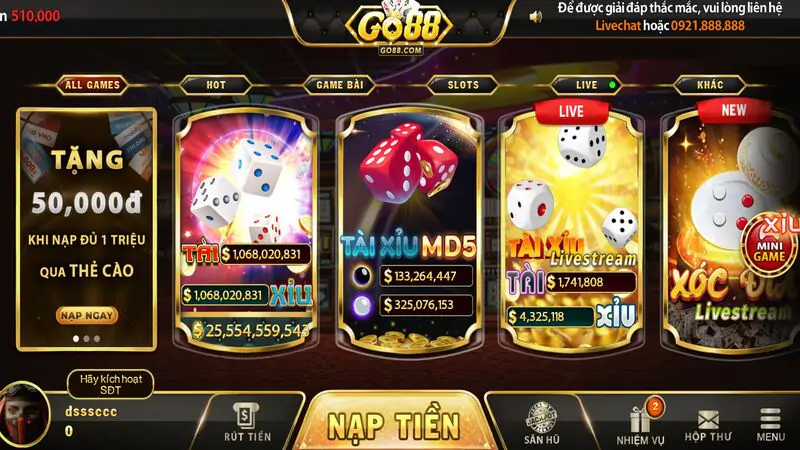Switch to the GAME BÀI tab
The height and width of the screenshot is (450, 800).
click(x=340, y=85)
